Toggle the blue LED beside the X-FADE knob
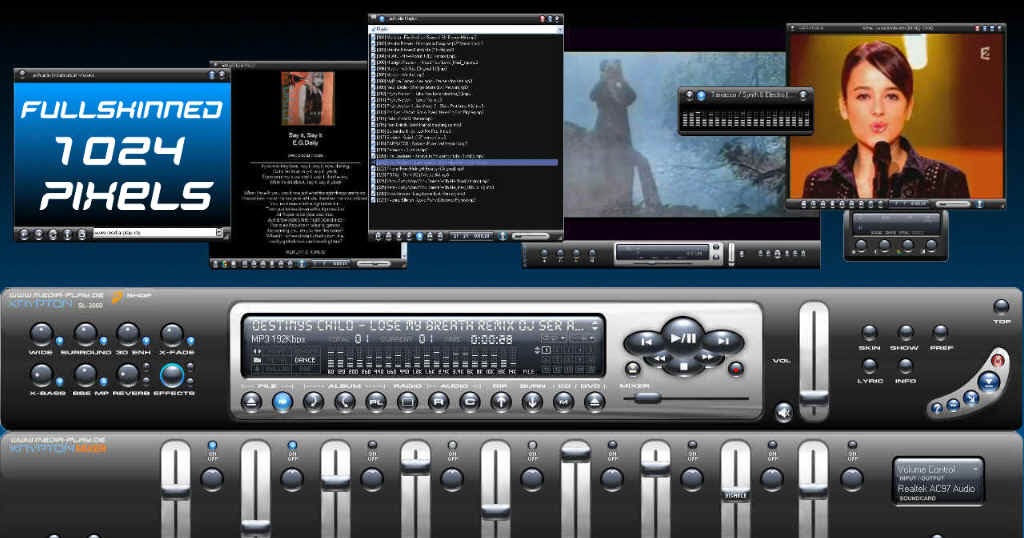Screen dimensions: 1024x538 click(191, 341)
